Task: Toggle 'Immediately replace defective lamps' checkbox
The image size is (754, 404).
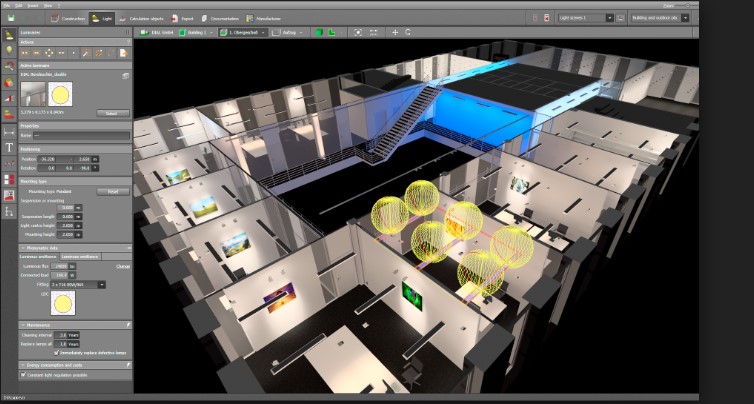Action: coord(56,352)
